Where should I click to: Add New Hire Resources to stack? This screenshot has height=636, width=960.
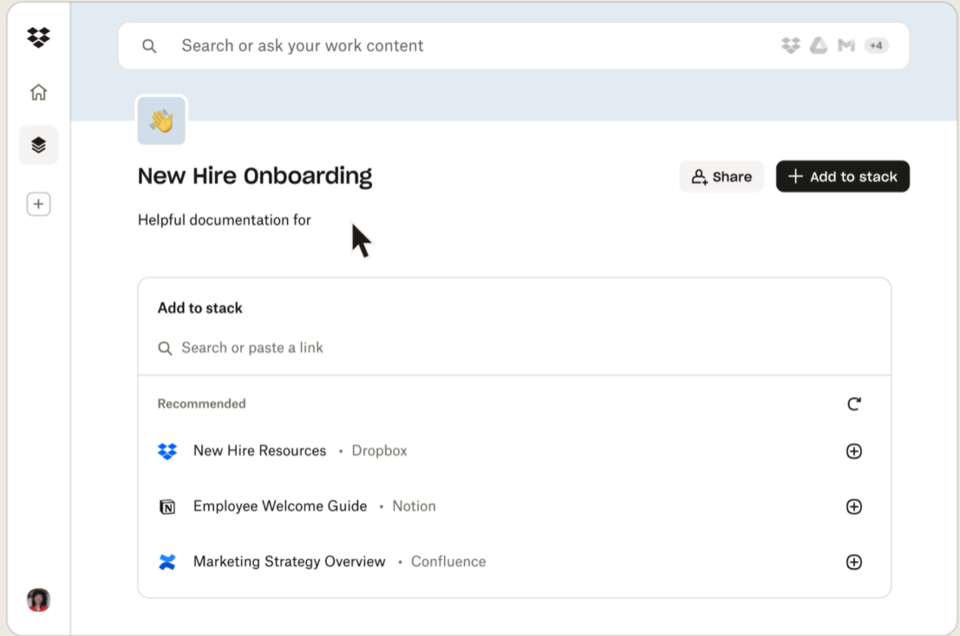point(854,451)
